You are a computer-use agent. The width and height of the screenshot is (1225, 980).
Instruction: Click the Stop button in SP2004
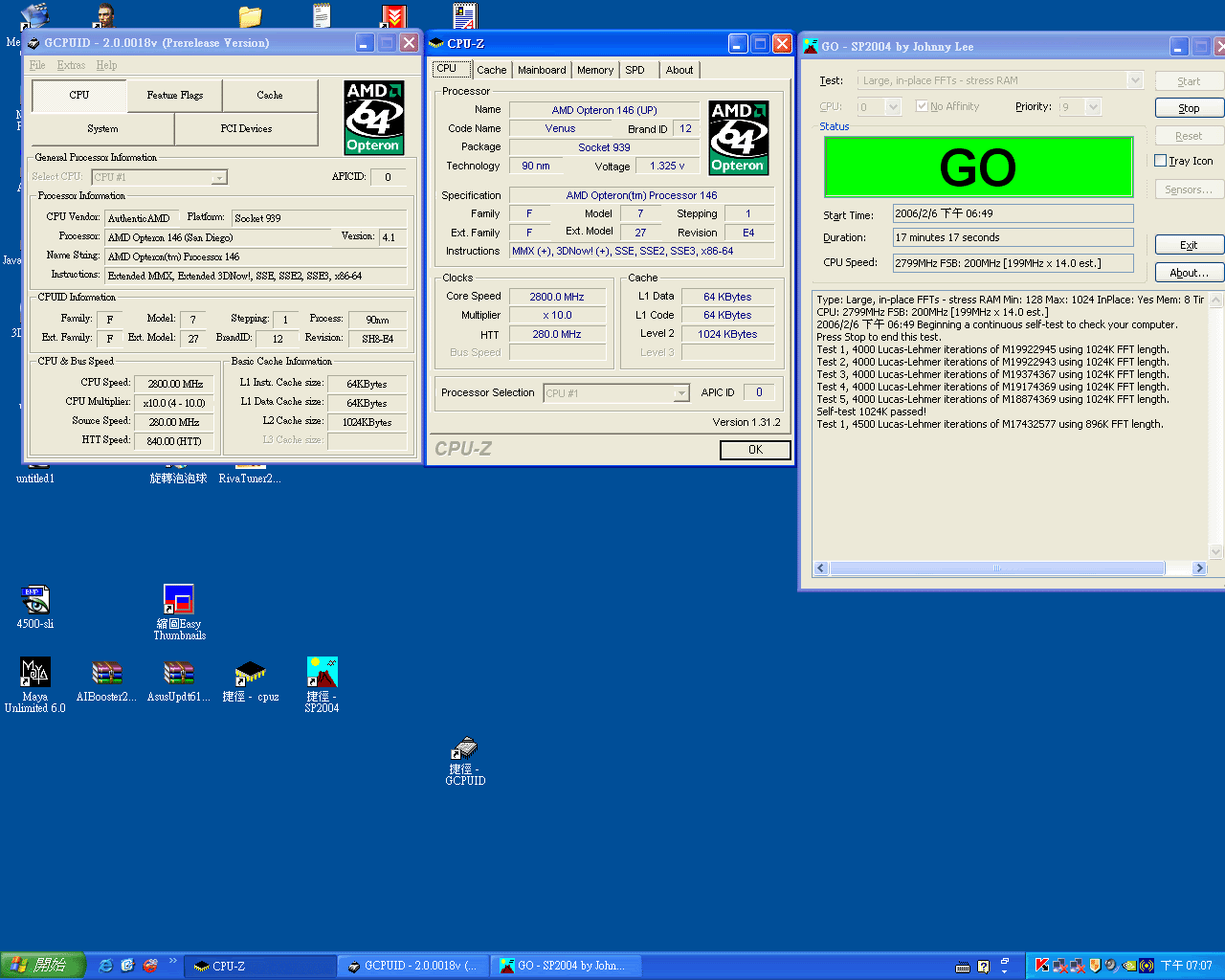pyautogui.click(x=1189, y=108)
